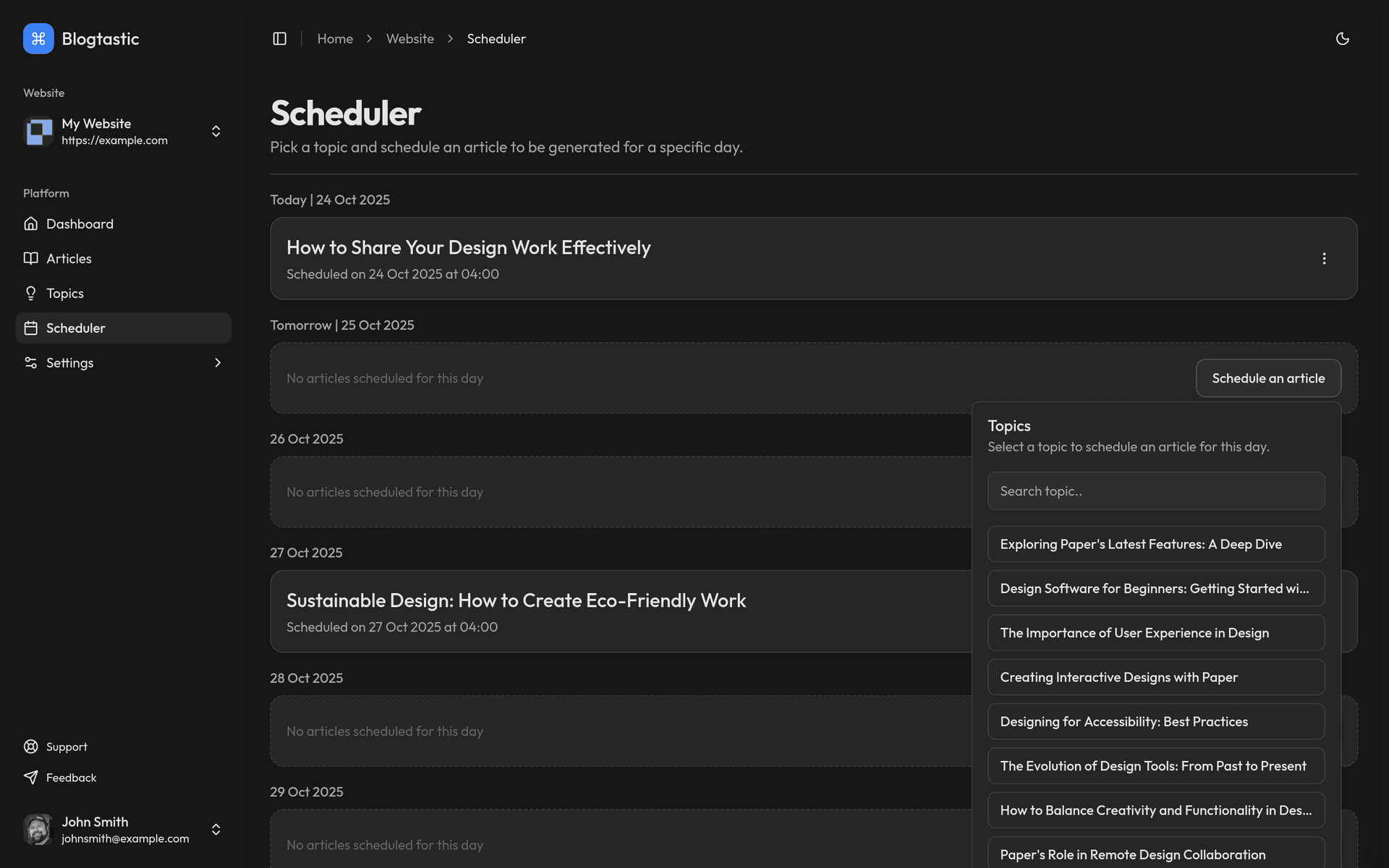Screen dimensions: 1389x868
Task: Expand the Settings submenu chevron
Action: point(218,362)
